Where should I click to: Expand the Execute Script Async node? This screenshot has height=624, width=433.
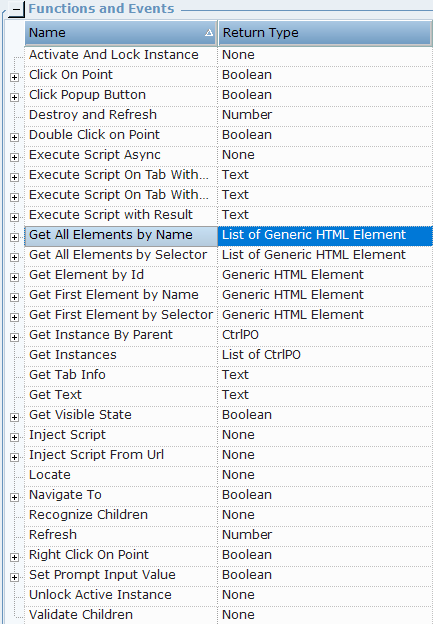14,157
